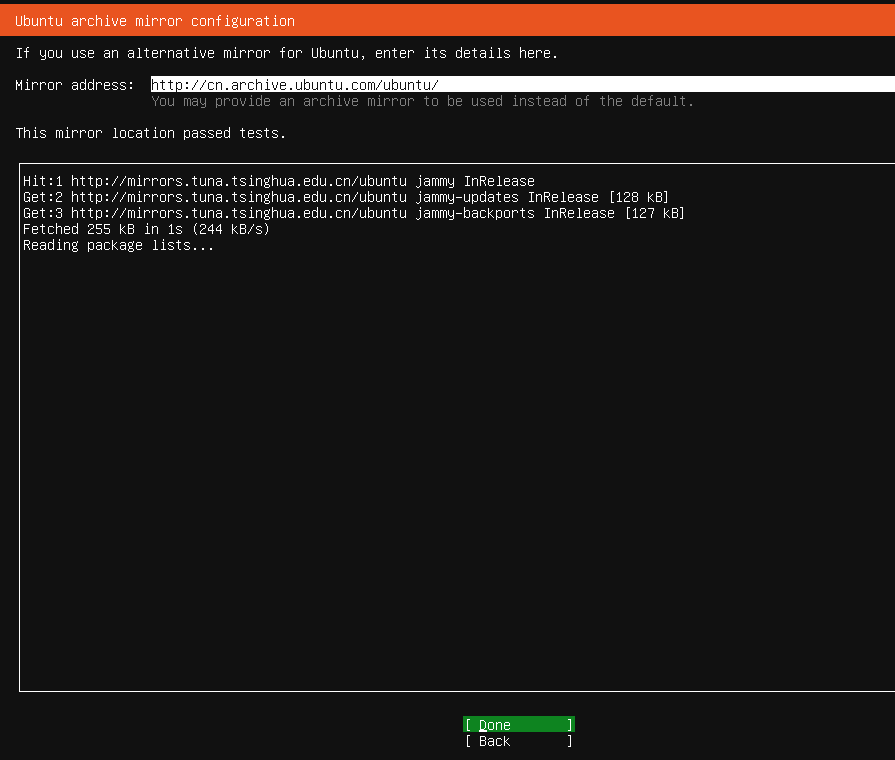895x760 pixels.
Task: Click the 'Get:3' jammy-backports InRelease log line
Action: pos(353,213)
